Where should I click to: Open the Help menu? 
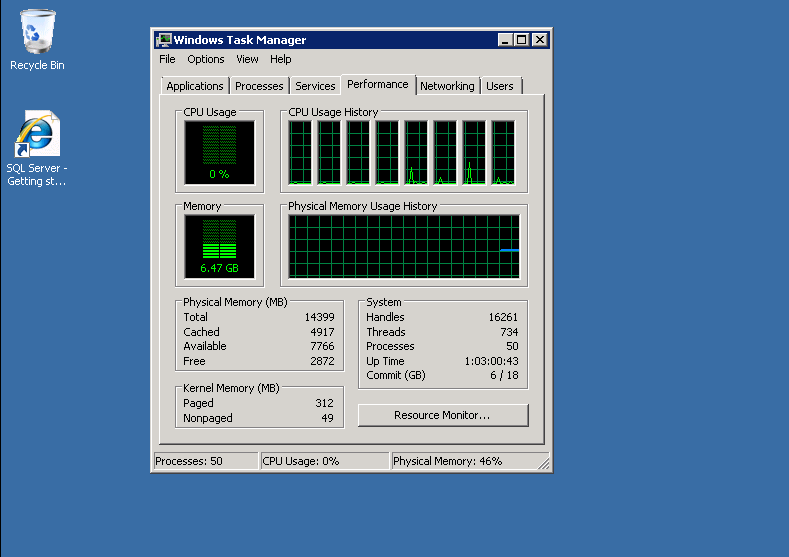280,59
